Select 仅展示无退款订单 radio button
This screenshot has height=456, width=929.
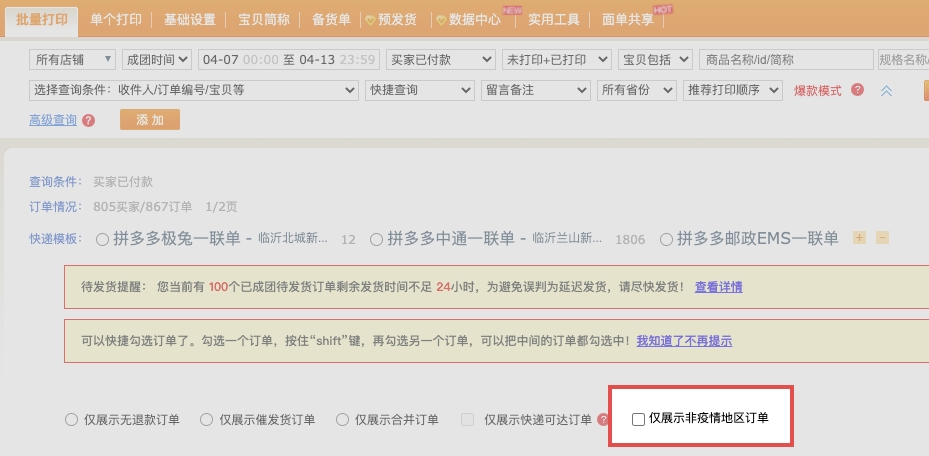click(71, 420)
